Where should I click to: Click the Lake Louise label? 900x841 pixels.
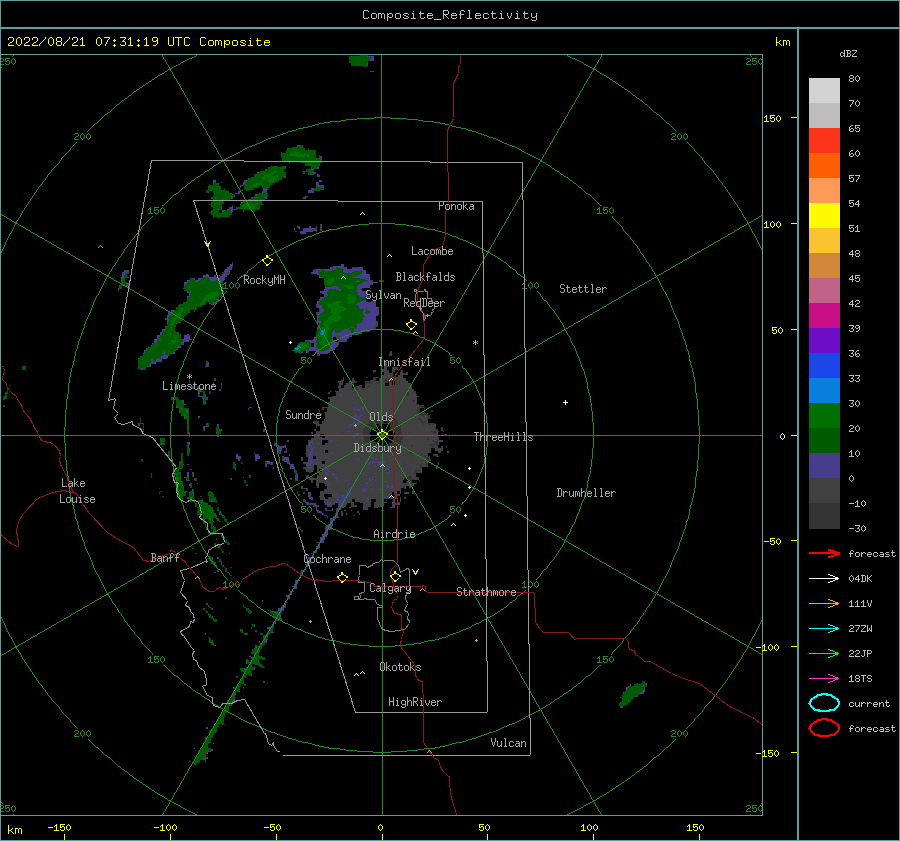pos(77,491)
